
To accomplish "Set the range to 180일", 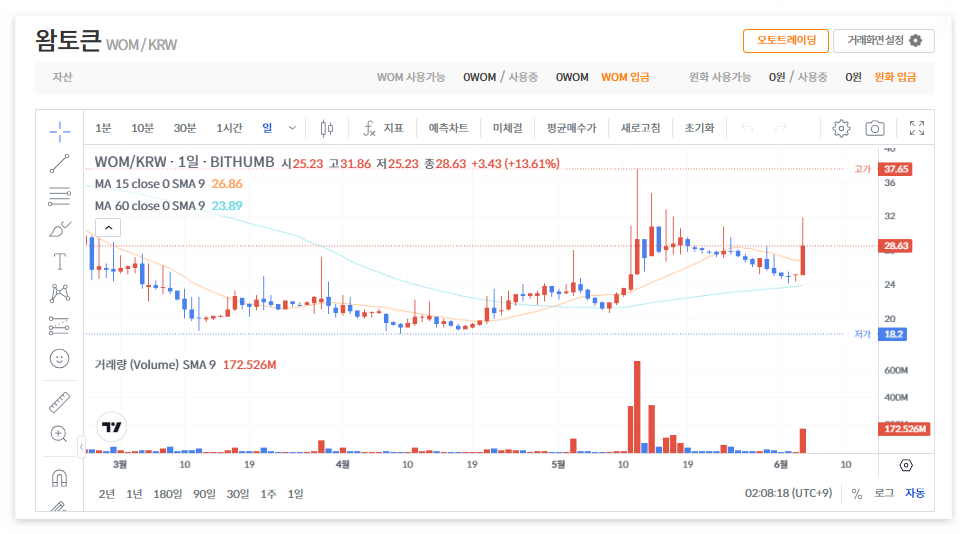I will (x=168, y=494).
